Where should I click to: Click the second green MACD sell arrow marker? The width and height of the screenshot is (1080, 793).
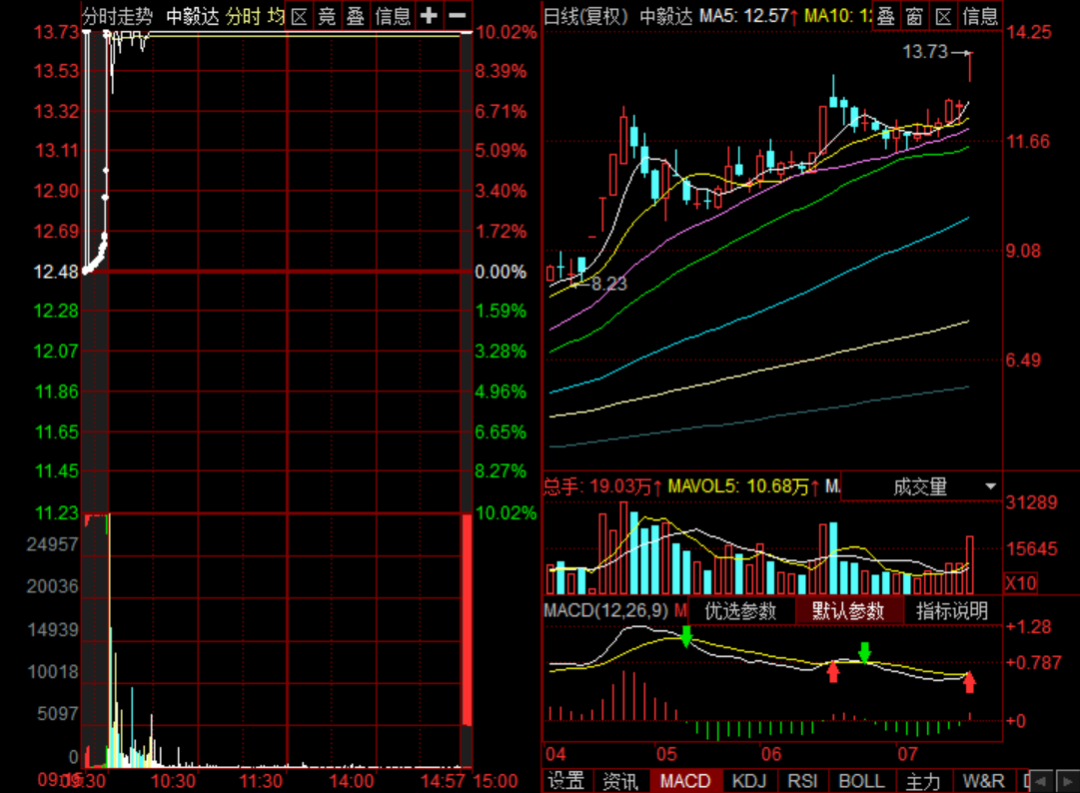tap(865, 652)
